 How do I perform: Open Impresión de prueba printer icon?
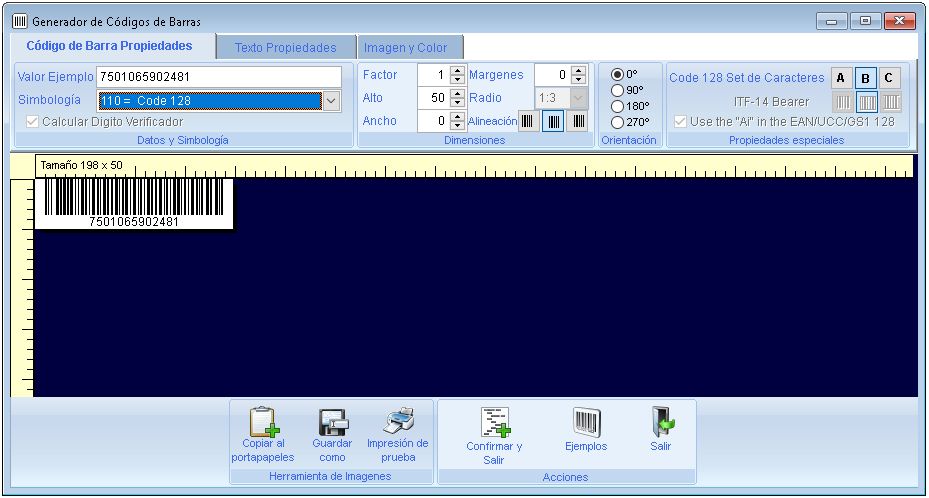tap(397, 421)
